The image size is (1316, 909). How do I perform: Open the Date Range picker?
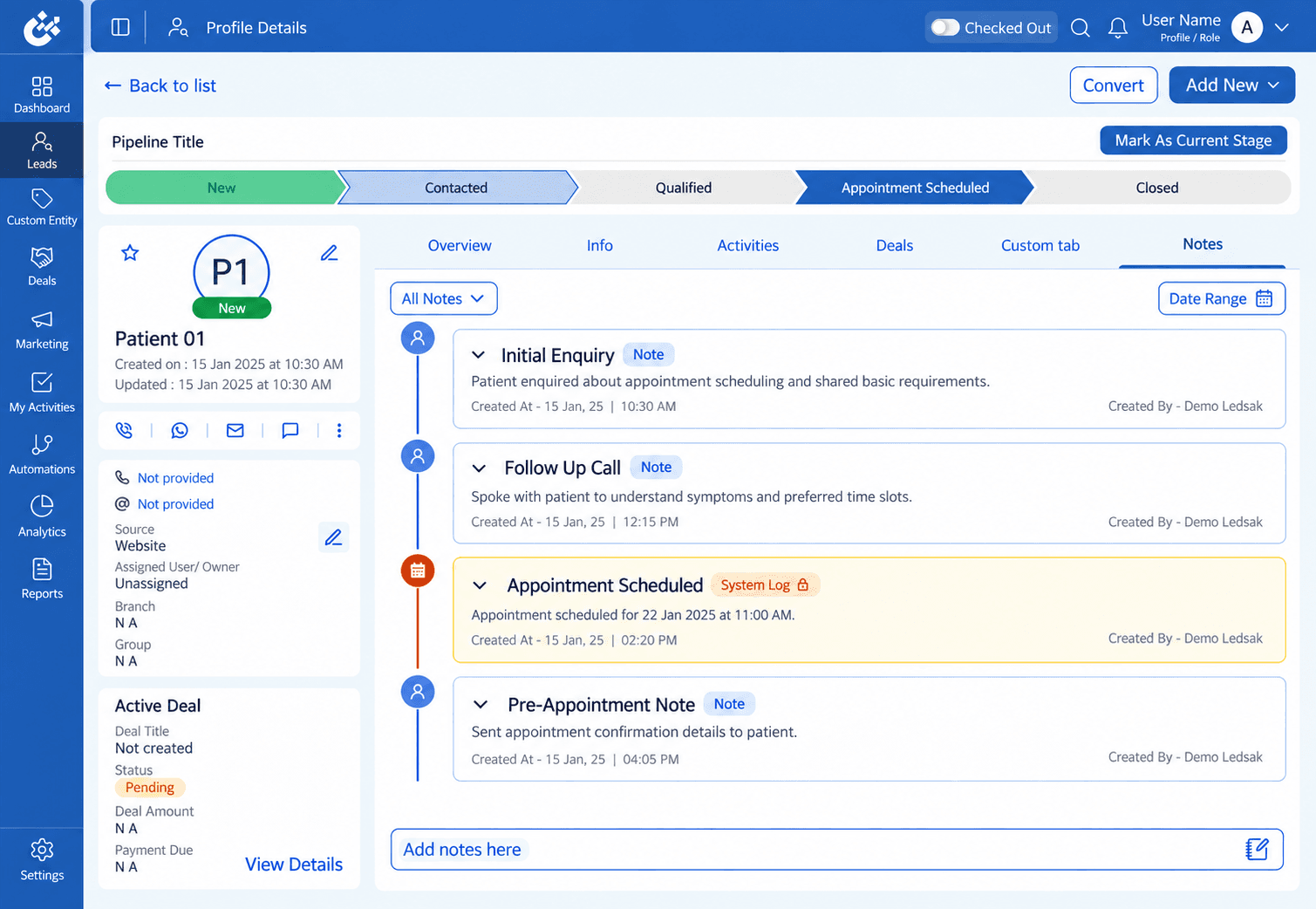pyautogui.click(x=1222, y=298)
